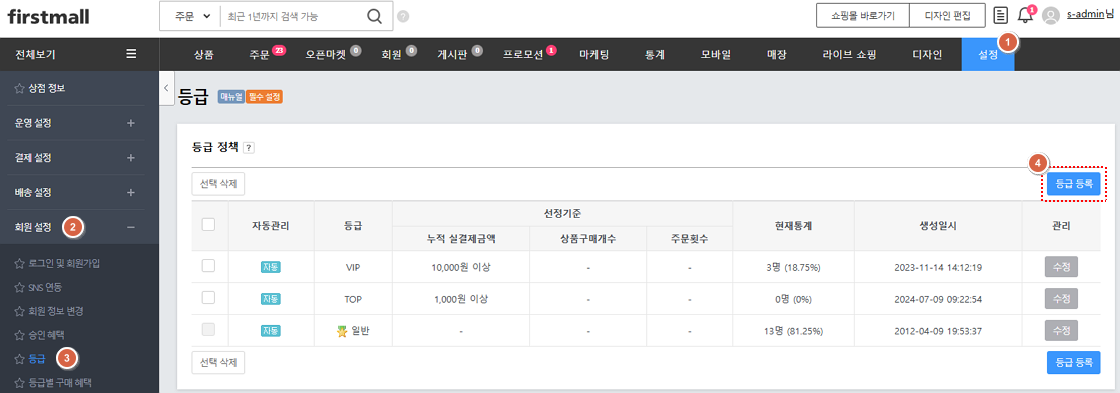This screenshot has height=393, width=1120.
Task: Check the TOP grade row checkbox
Action: pyautogui.click(x=208, y=298)
